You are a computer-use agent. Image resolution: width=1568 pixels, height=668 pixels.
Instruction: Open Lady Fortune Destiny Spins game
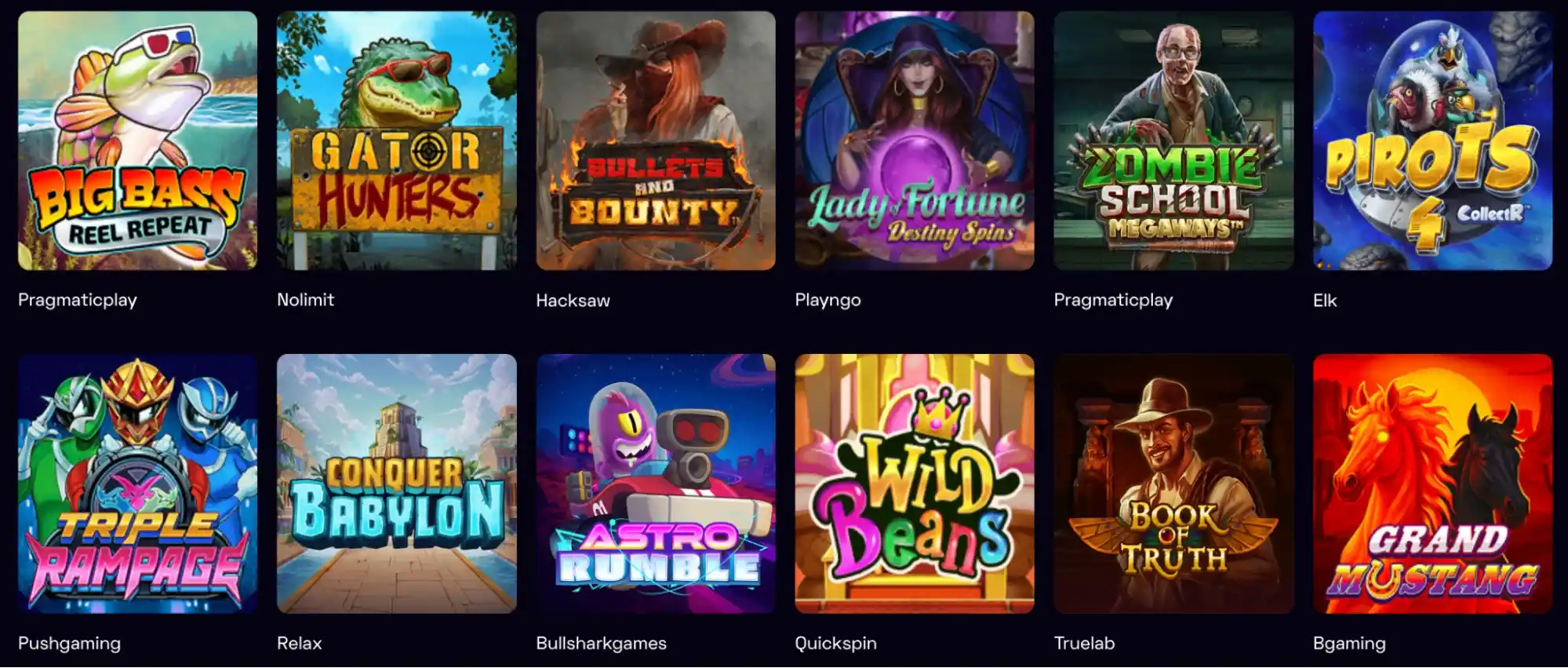[x=915, y=141]
